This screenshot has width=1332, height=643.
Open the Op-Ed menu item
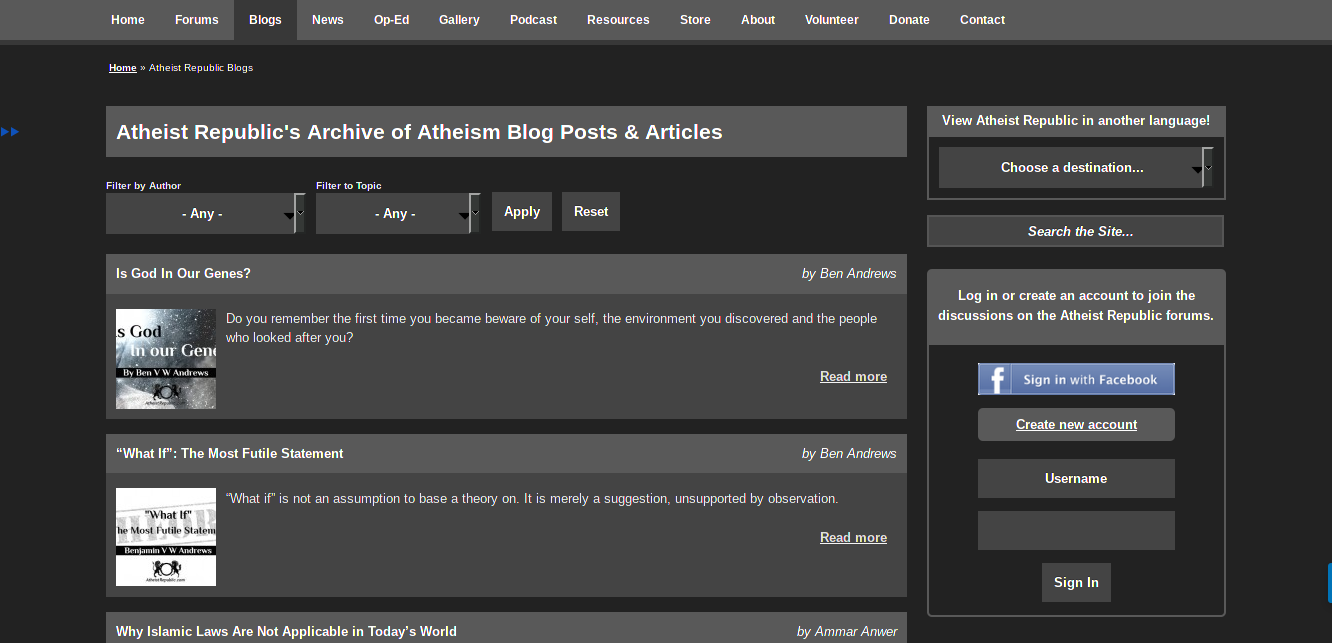[391, 20]
